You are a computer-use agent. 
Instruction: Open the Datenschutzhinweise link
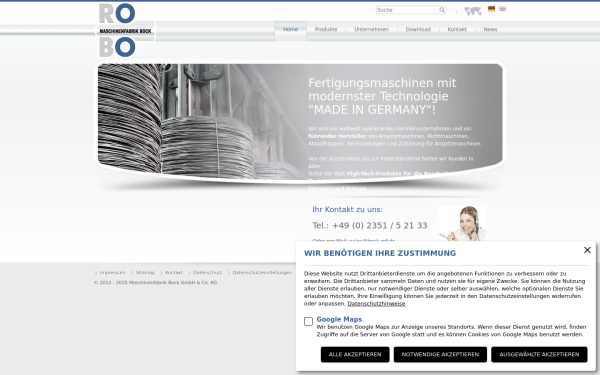376,304
